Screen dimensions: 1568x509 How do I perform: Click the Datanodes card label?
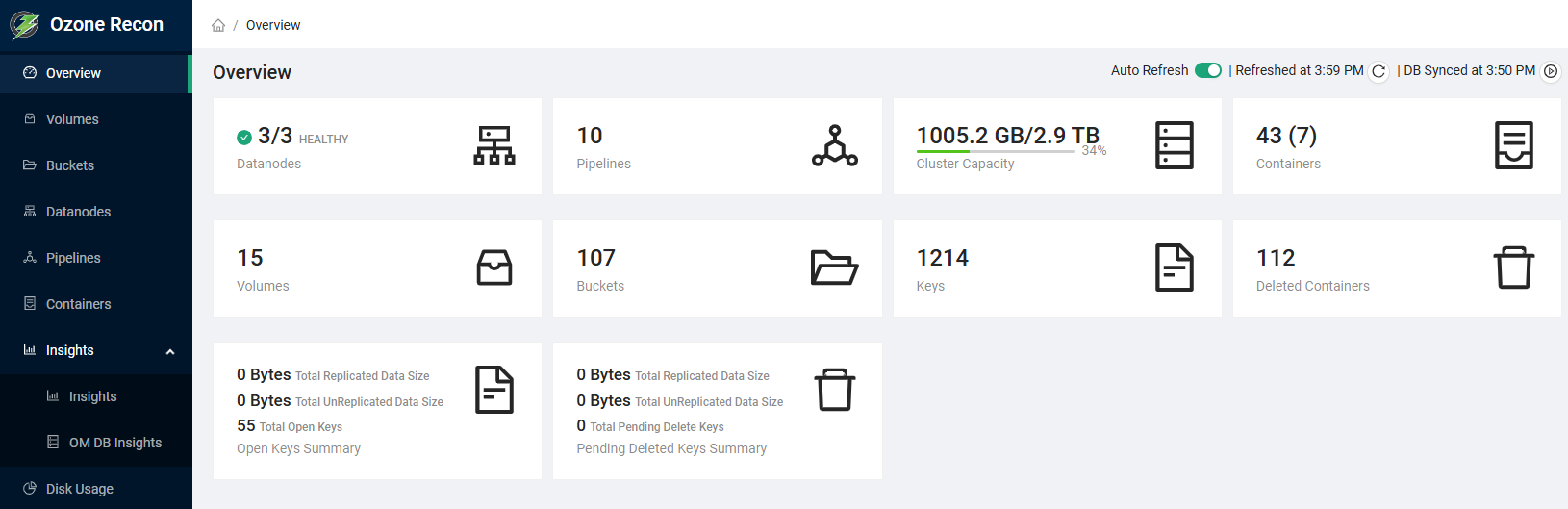point(268,164)
